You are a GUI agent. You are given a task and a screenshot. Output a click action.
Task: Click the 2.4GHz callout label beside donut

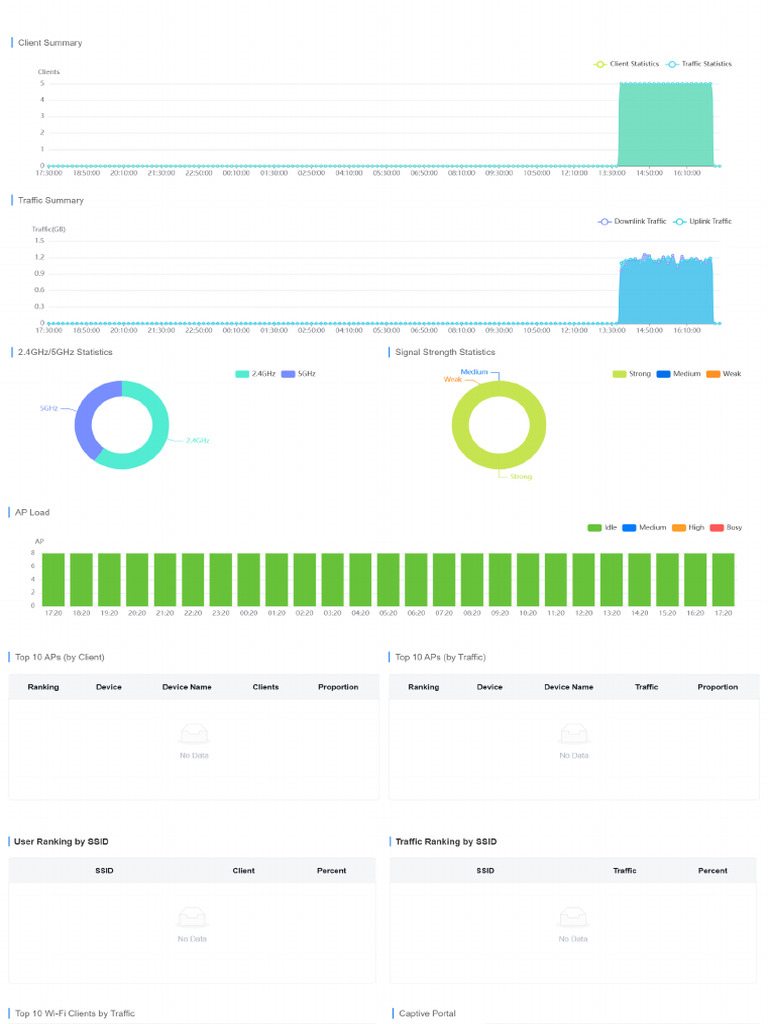pyautogui.click(x=198, y=441)
